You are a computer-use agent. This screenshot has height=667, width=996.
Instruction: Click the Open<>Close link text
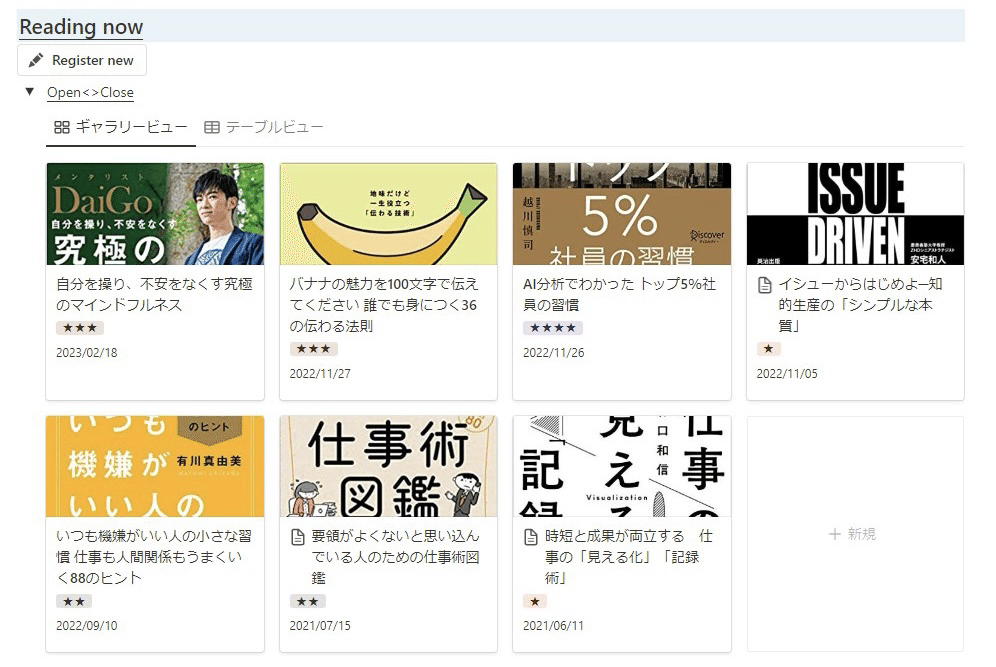tap(90, 93)
